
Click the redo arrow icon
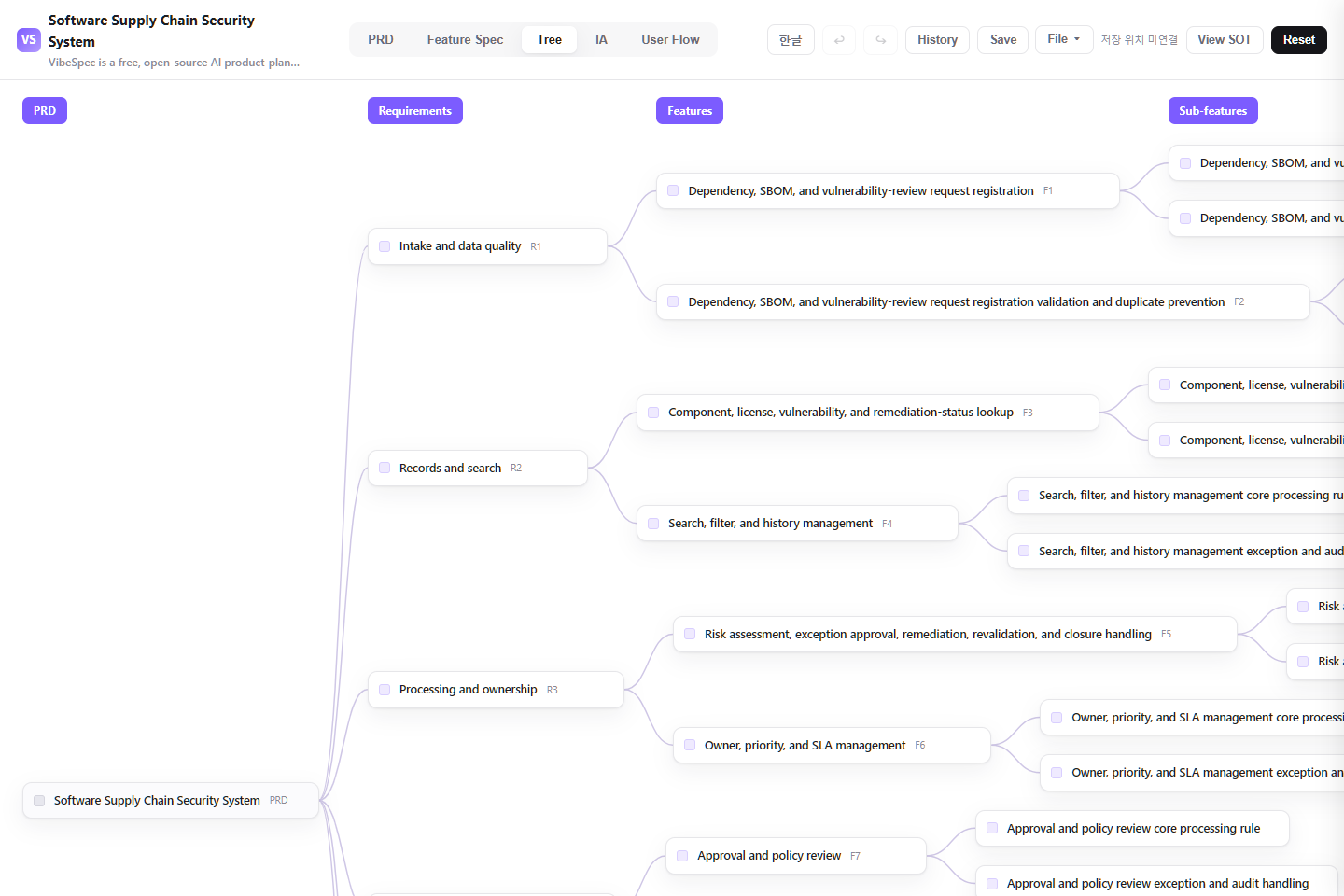pos(880,40)
